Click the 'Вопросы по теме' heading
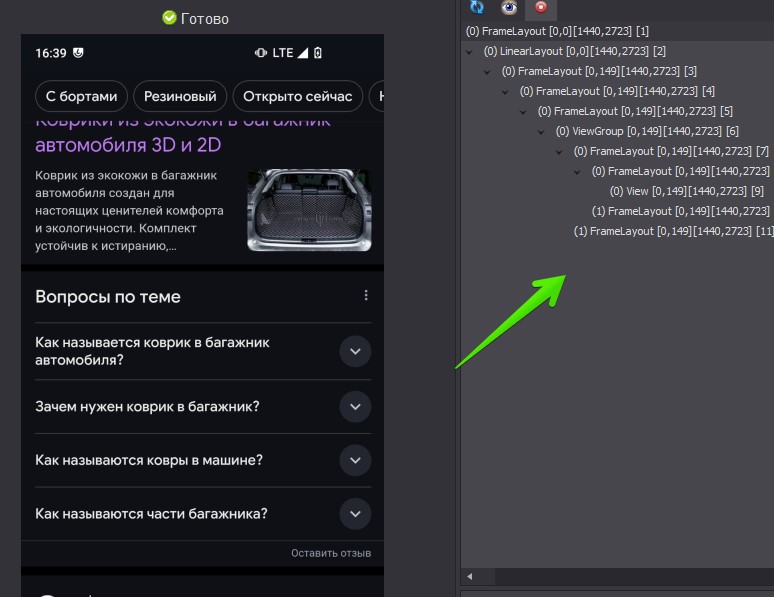This screenshot has width=774, height=597. pos(108,297)
